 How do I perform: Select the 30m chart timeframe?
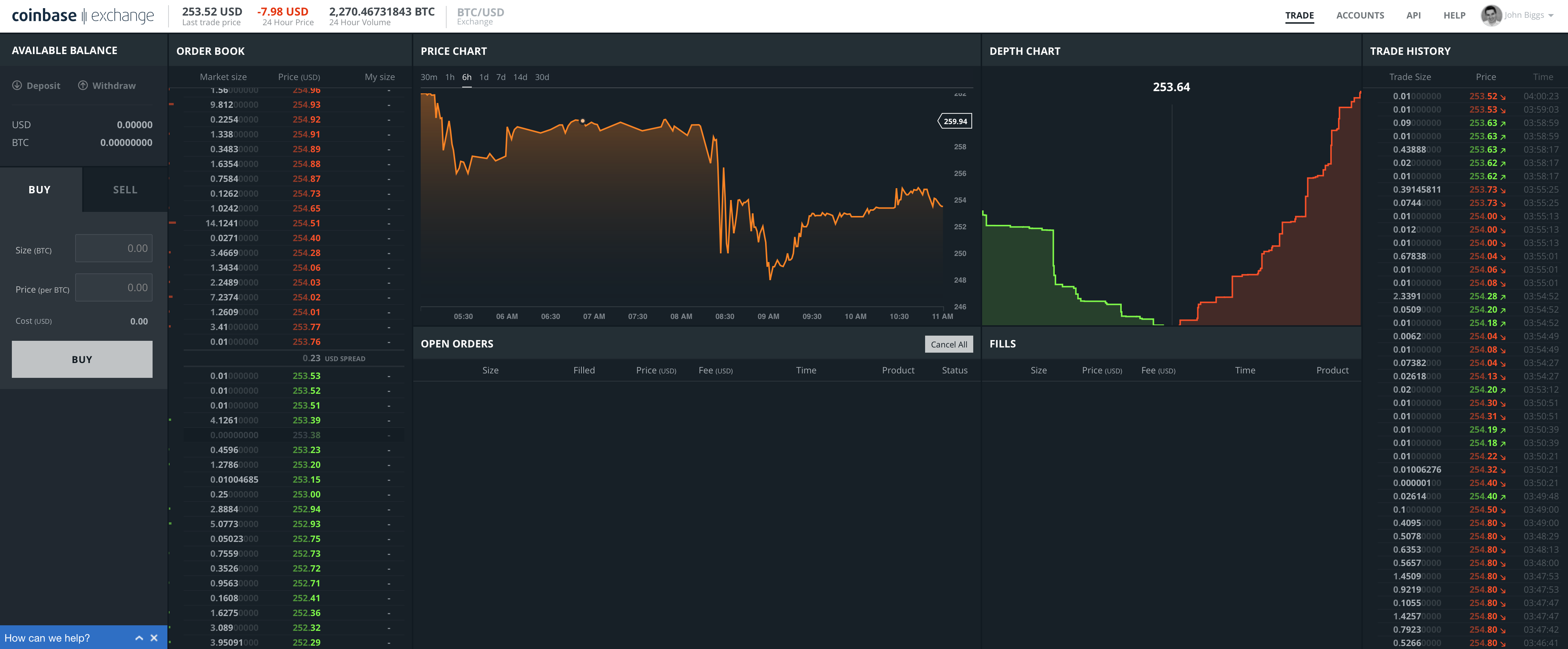pyautogui.click(x=430, y=77)
